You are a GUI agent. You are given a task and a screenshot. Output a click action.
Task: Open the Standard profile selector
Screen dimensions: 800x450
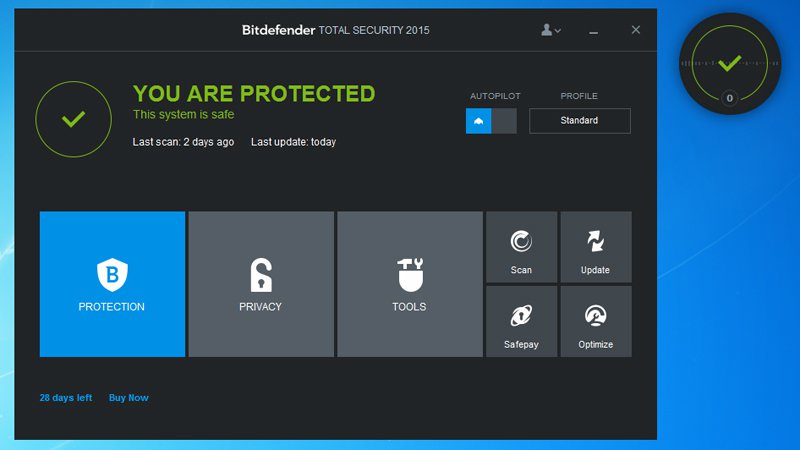tap(580, 121)
